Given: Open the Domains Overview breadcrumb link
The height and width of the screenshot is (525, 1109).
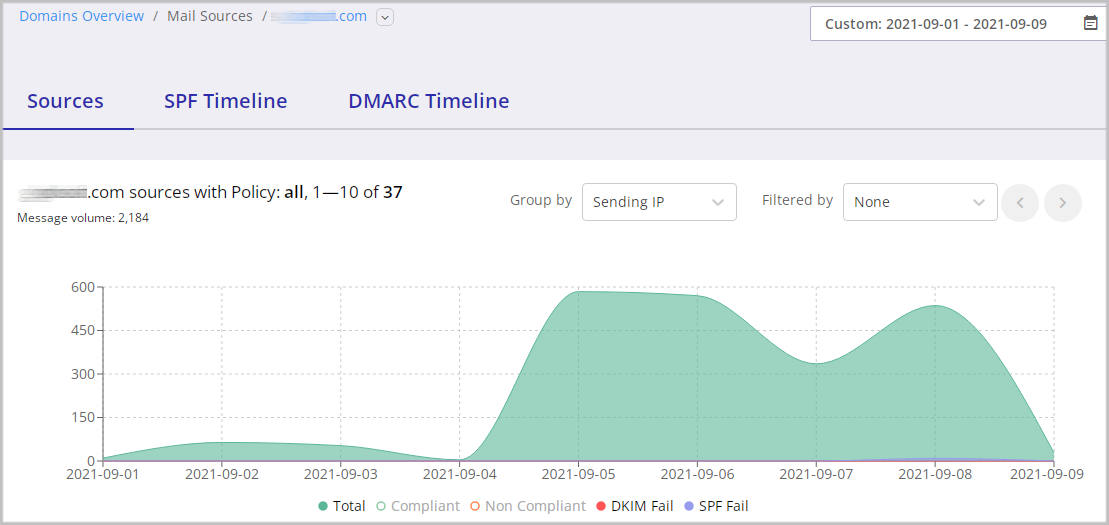Looking at the screenshot, I should pos(82,16).
